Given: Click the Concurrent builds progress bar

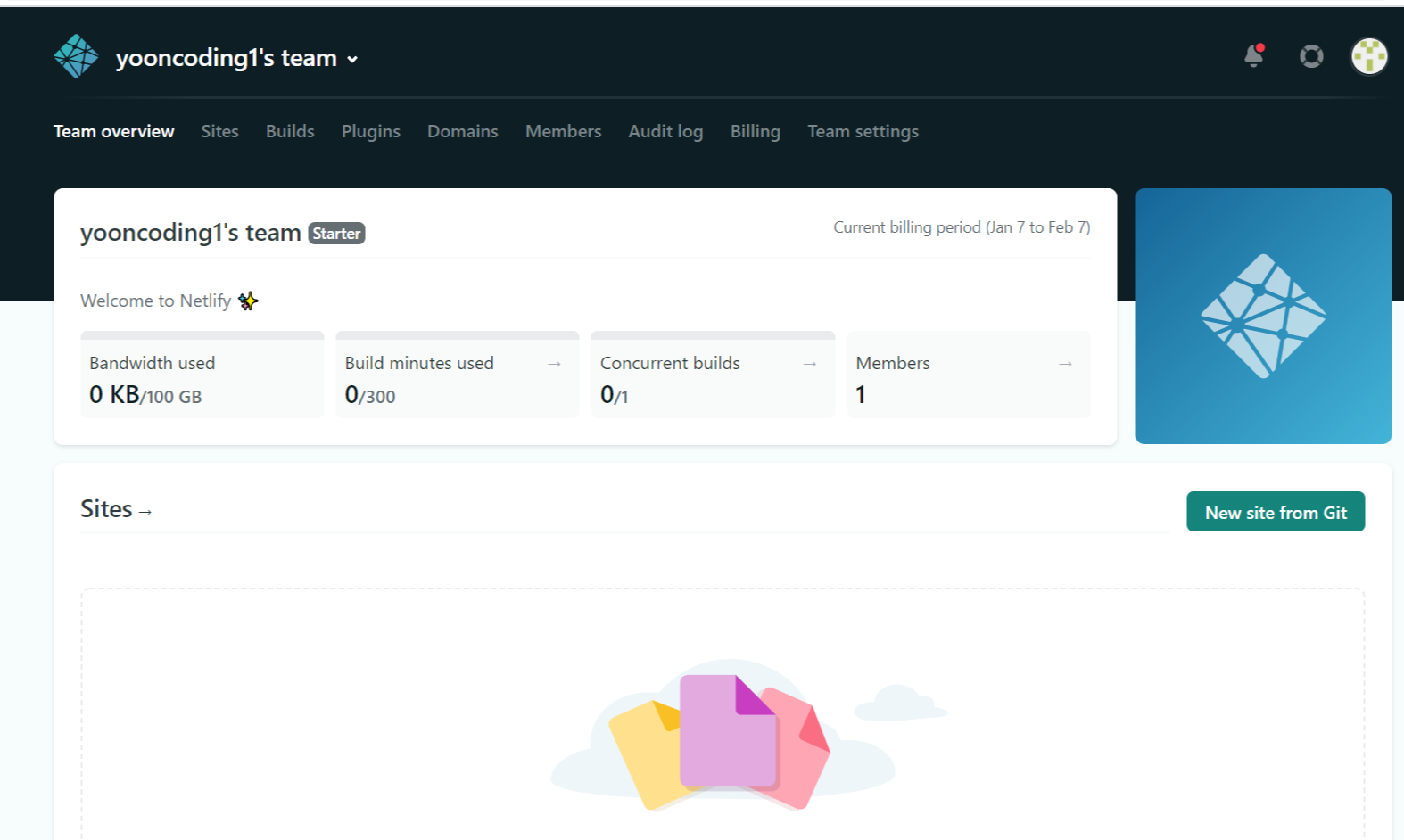Looking at the screenshot, I should (714, 335).
